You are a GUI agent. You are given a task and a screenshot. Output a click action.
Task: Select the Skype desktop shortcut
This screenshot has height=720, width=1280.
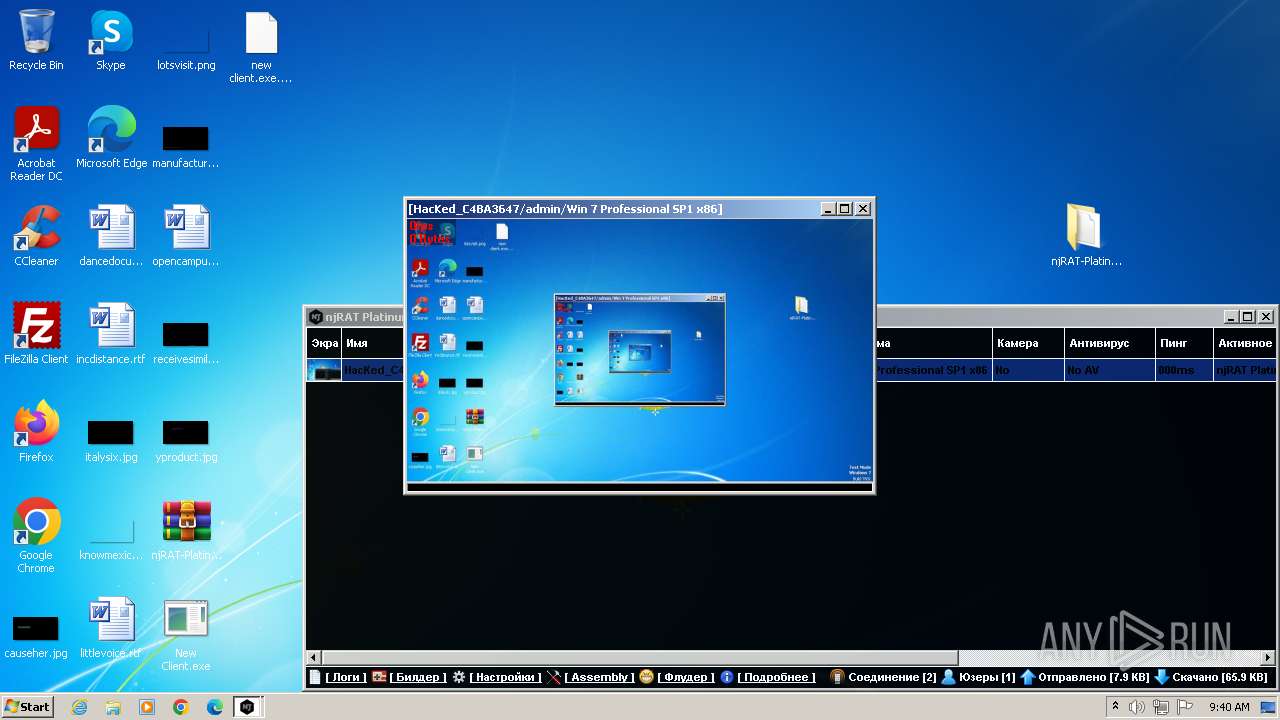tap(111, 40)
